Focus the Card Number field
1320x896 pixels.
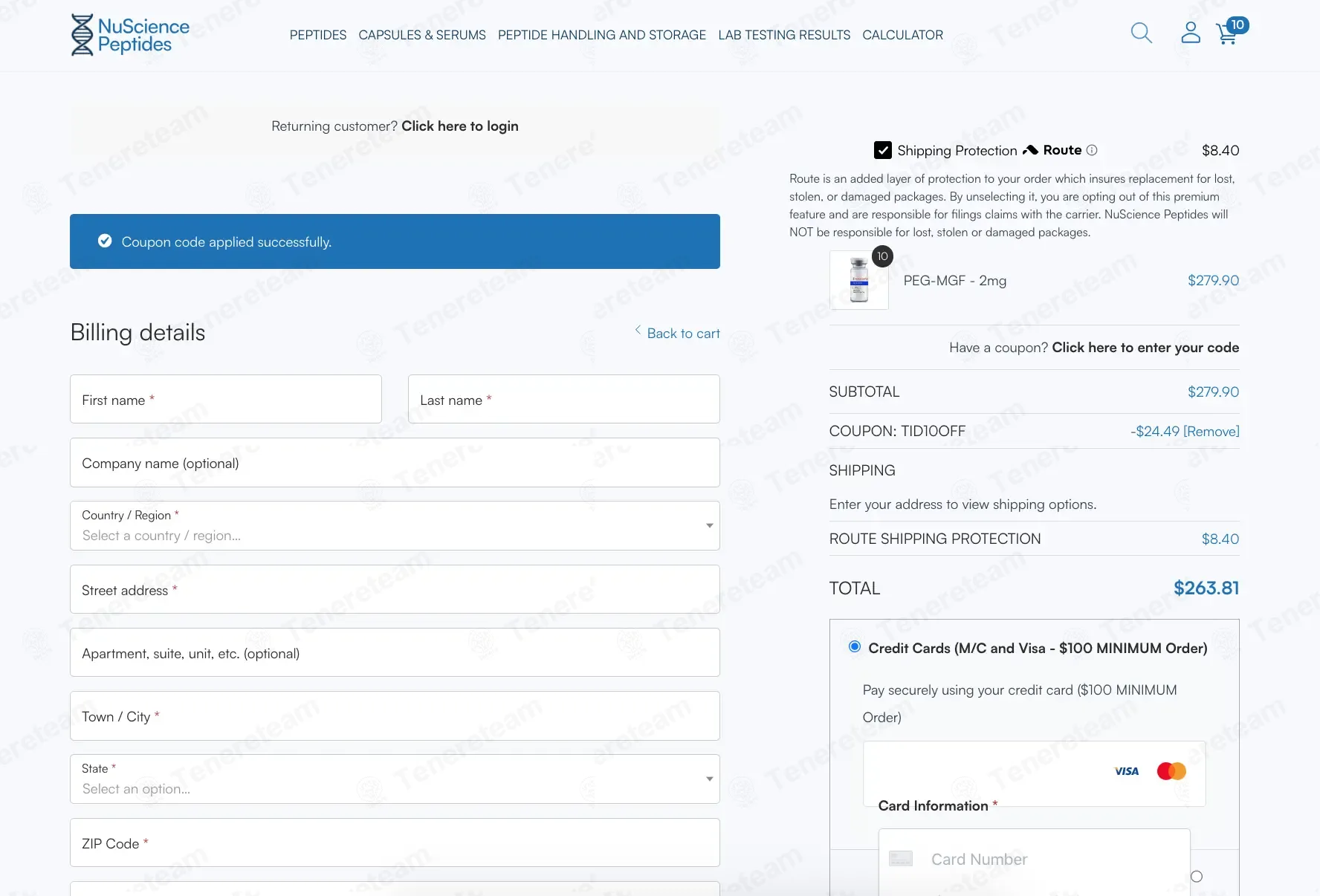pyautogui.click(x=1034, y=860)
